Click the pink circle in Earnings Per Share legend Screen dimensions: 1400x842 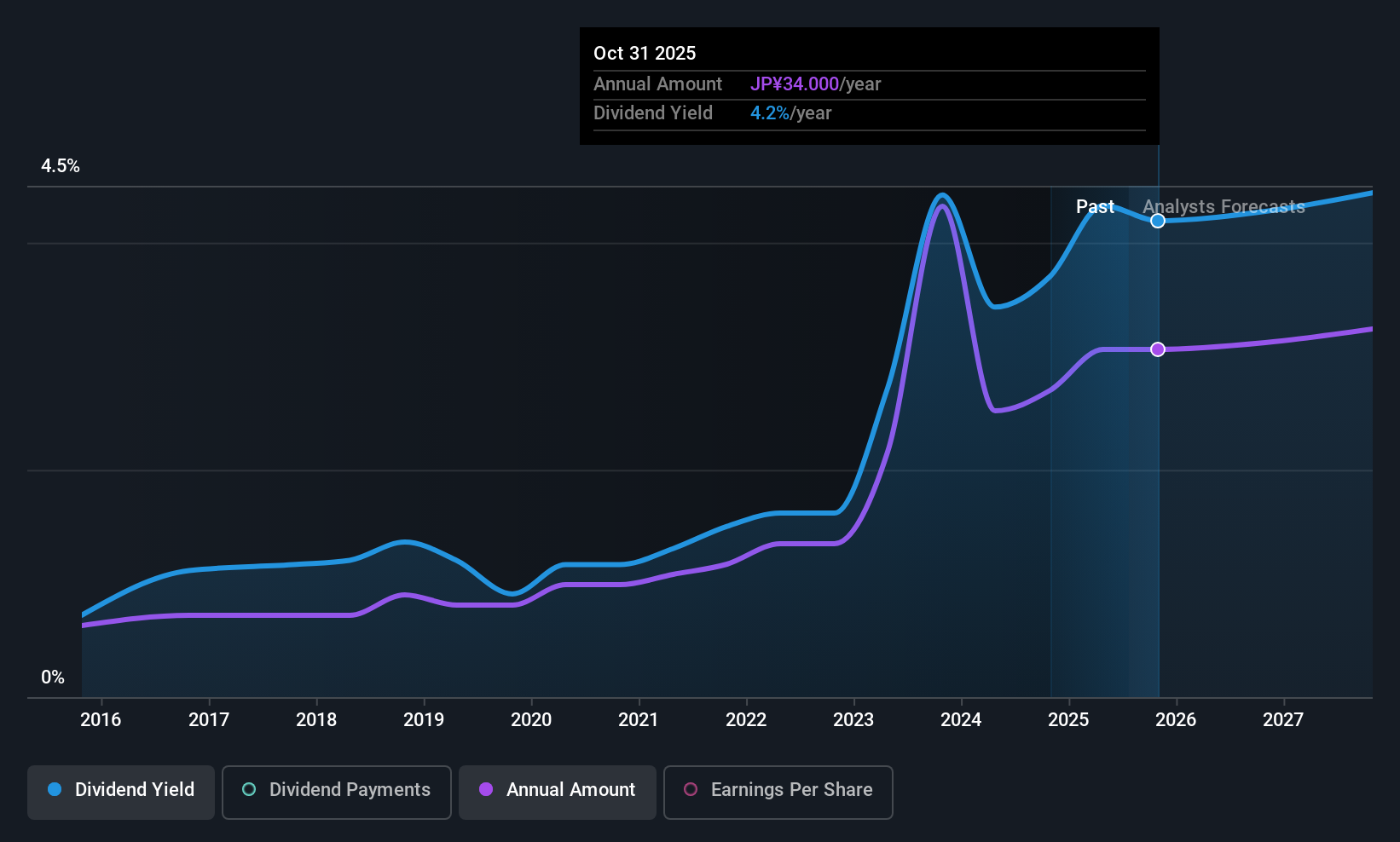tap(691, 789)
